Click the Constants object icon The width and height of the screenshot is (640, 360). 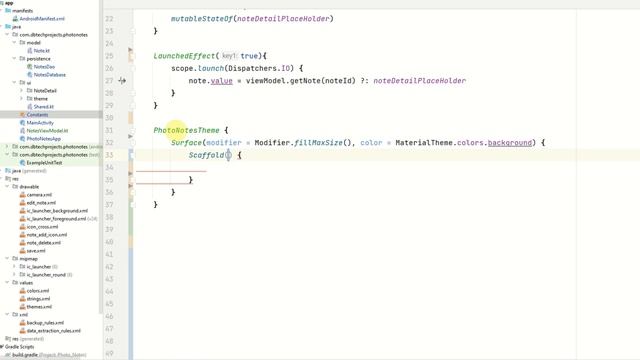(23, 115)
